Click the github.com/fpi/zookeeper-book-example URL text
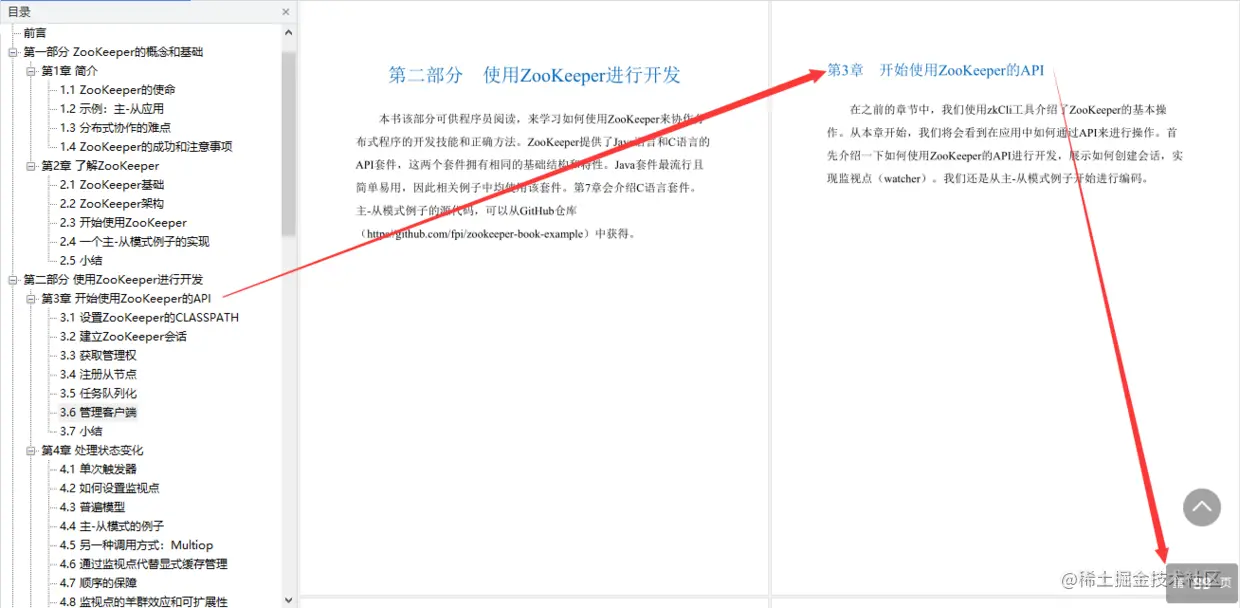The image size is (1240, 608). pyautogui.click(x=474, y=235)
